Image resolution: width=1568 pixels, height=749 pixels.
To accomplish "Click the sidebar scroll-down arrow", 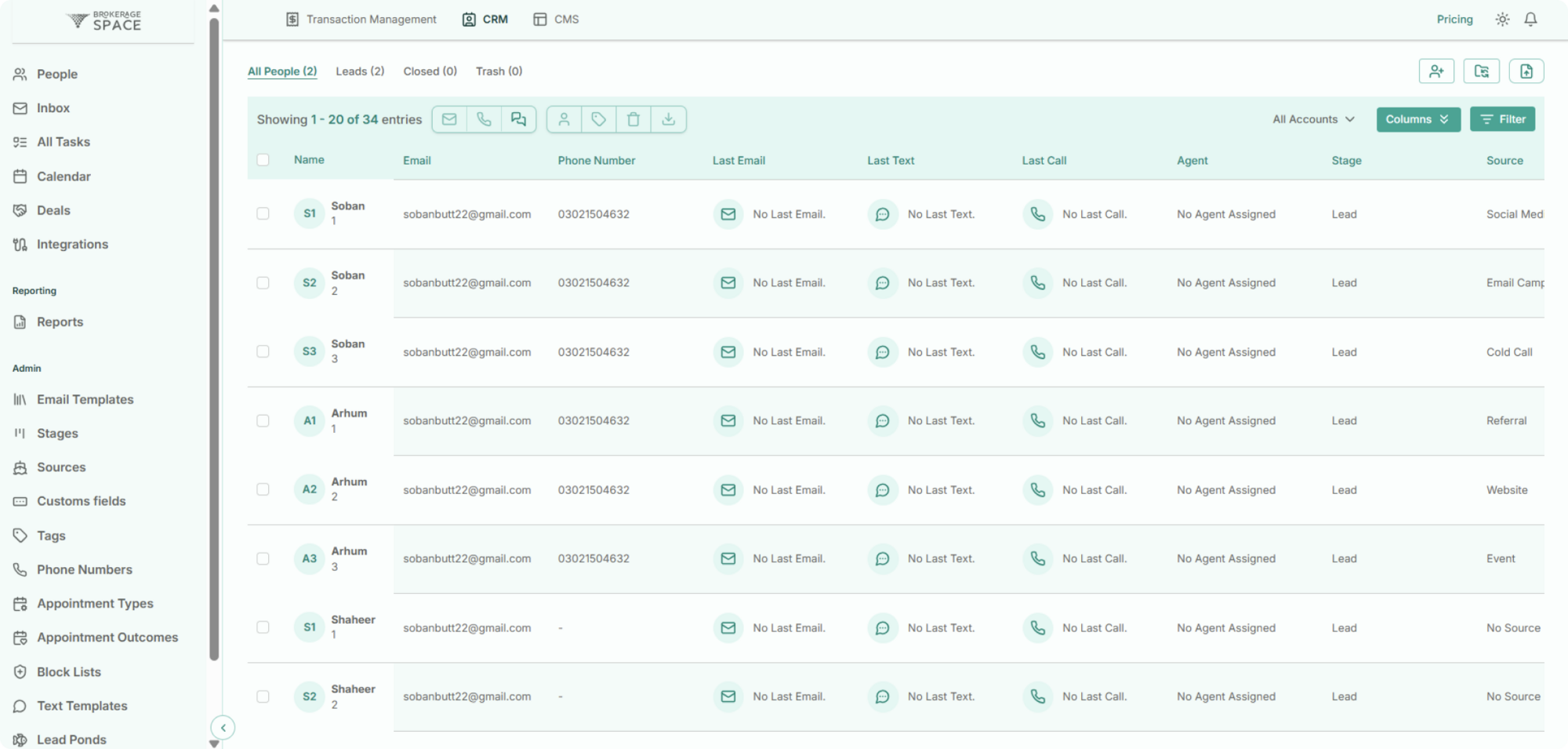I will click(x=214, y=744).
